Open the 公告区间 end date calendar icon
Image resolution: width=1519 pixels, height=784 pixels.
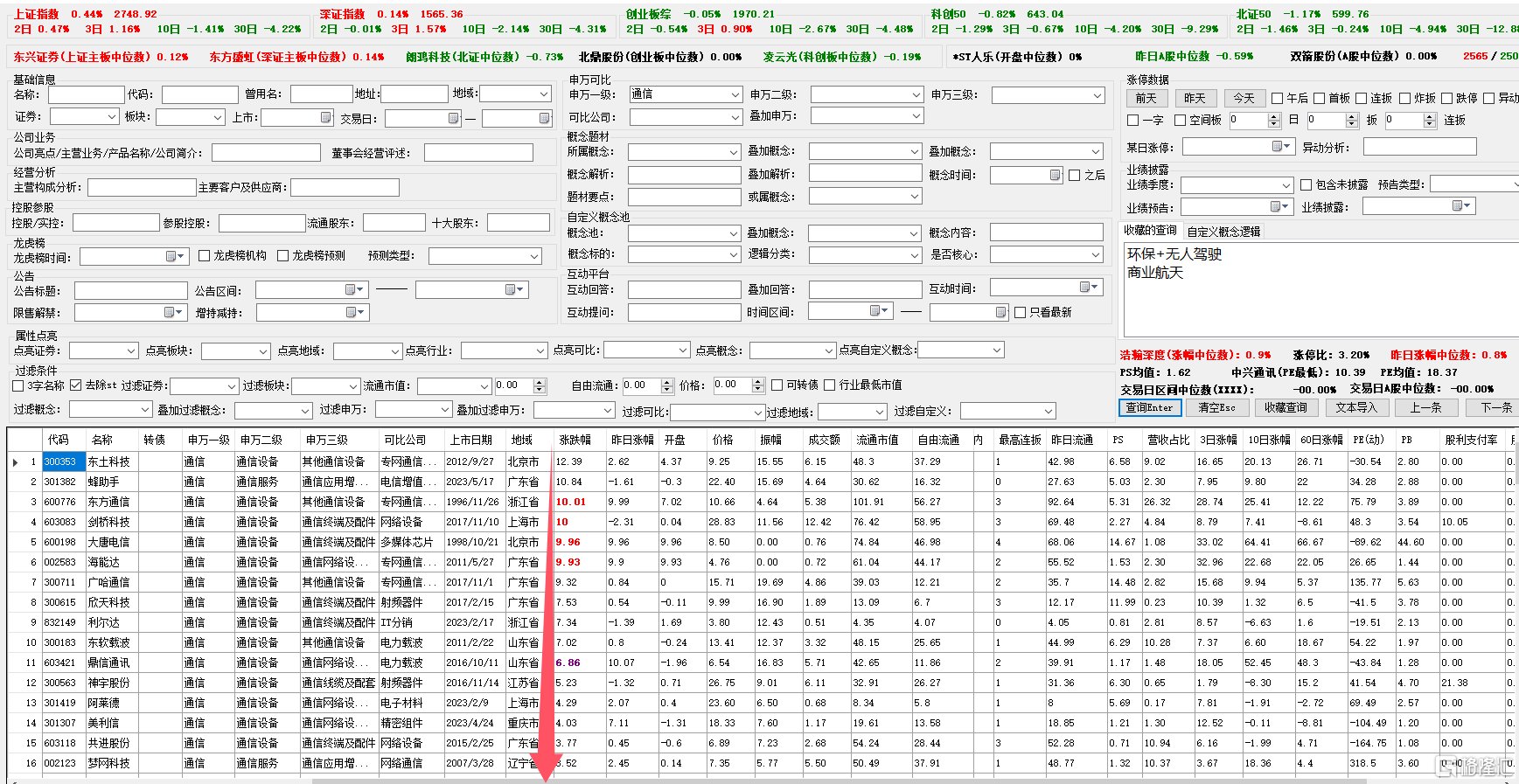click(510, 289)
